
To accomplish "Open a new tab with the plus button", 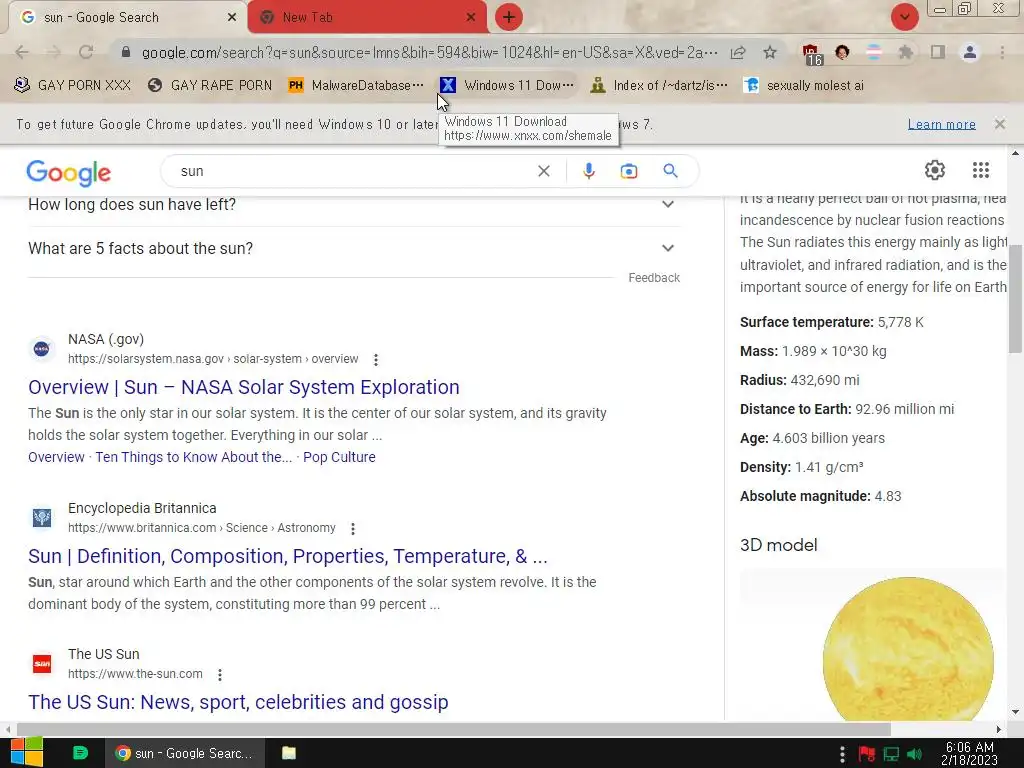I will (509, 17).
